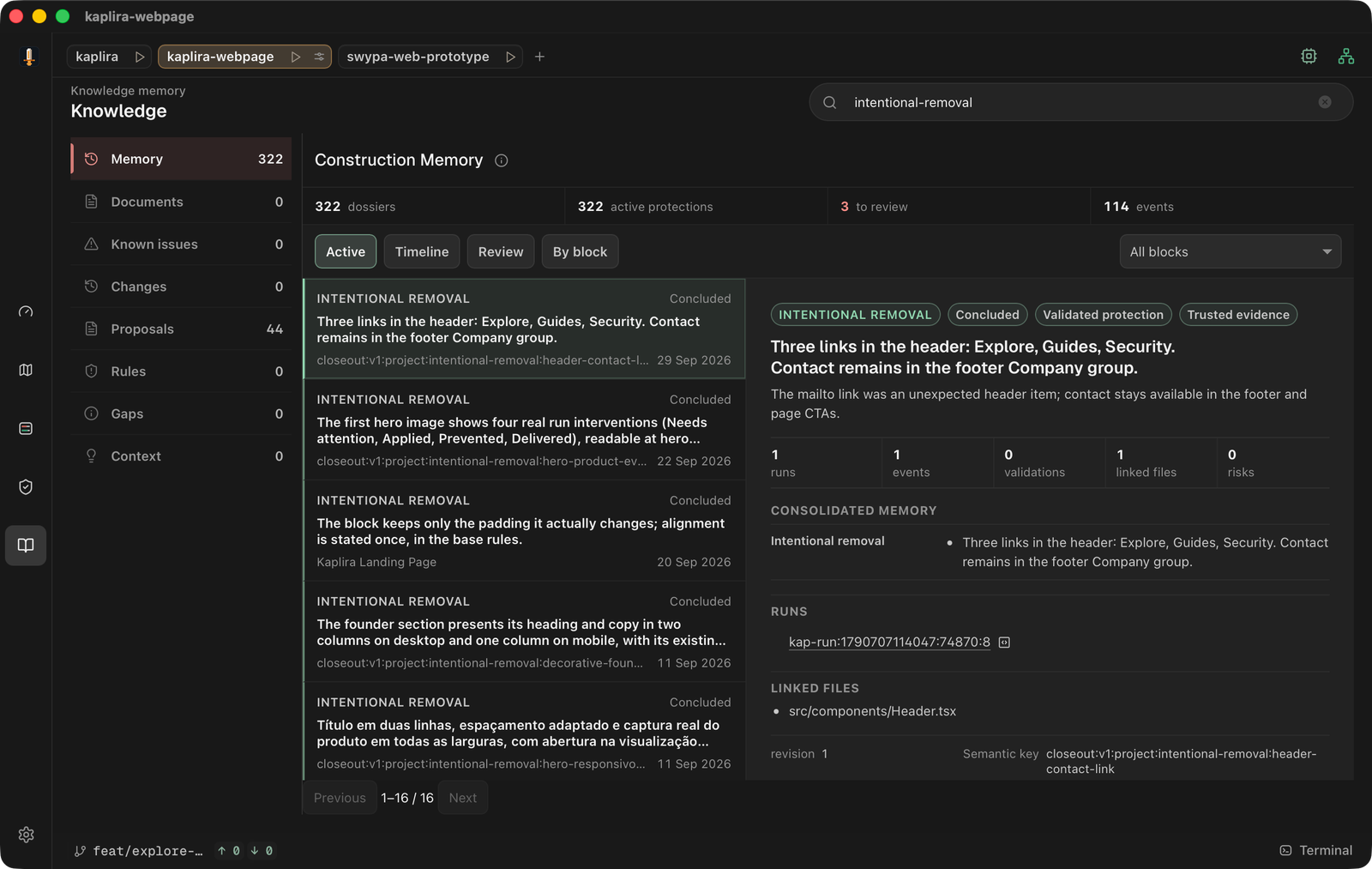The image size is (1372, 869).
Task: Open the shield check sidebar icon
Action: 26,486
